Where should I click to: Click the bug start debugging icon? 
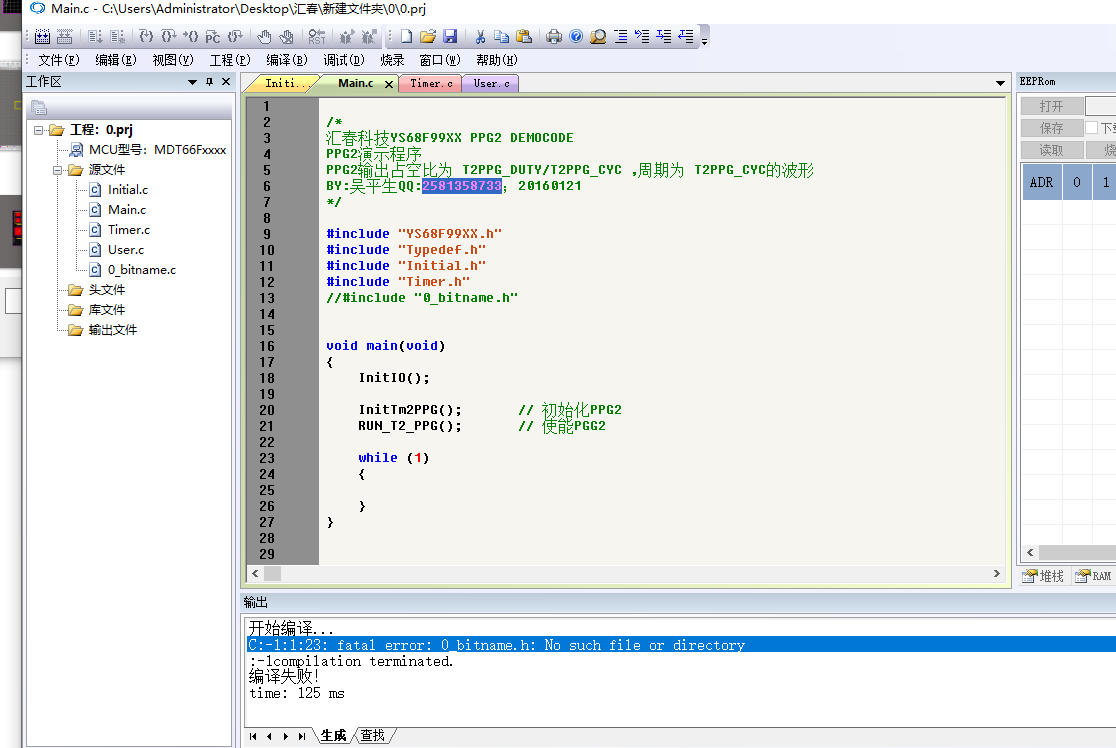pyautogui.click(x=347, y=36)
